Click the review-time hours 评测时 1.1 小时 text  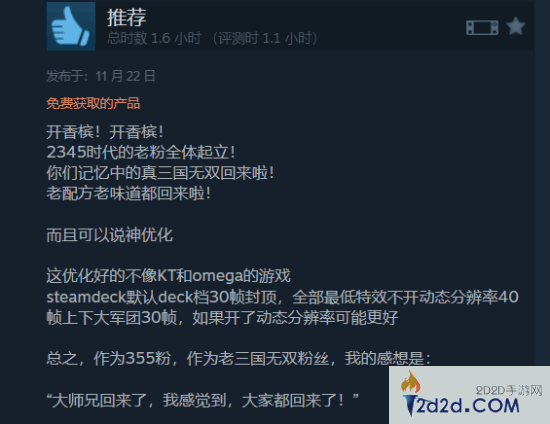265,38
